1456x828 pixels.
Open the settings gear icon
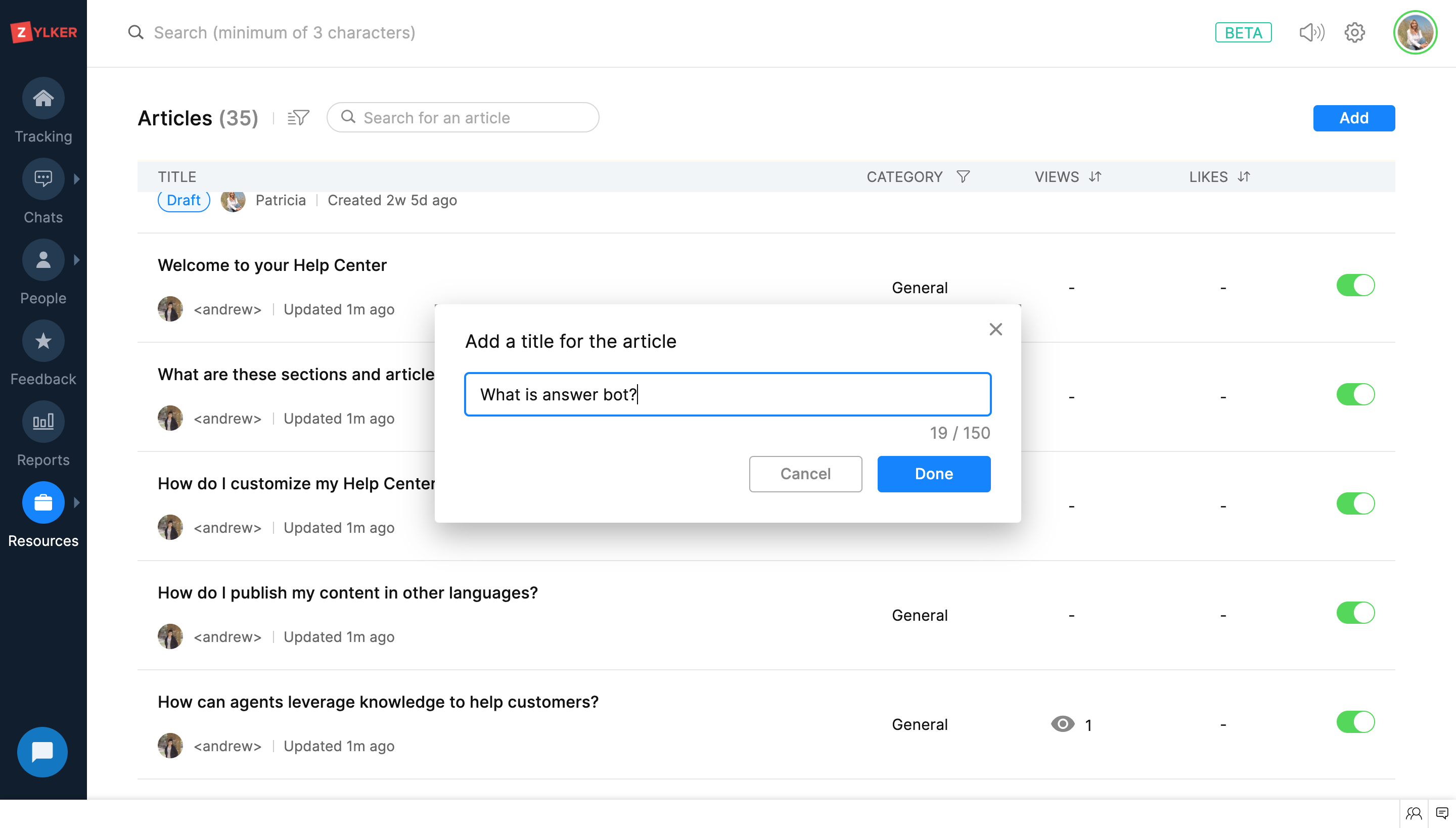pyautogui.click(x=1355, y=32)
